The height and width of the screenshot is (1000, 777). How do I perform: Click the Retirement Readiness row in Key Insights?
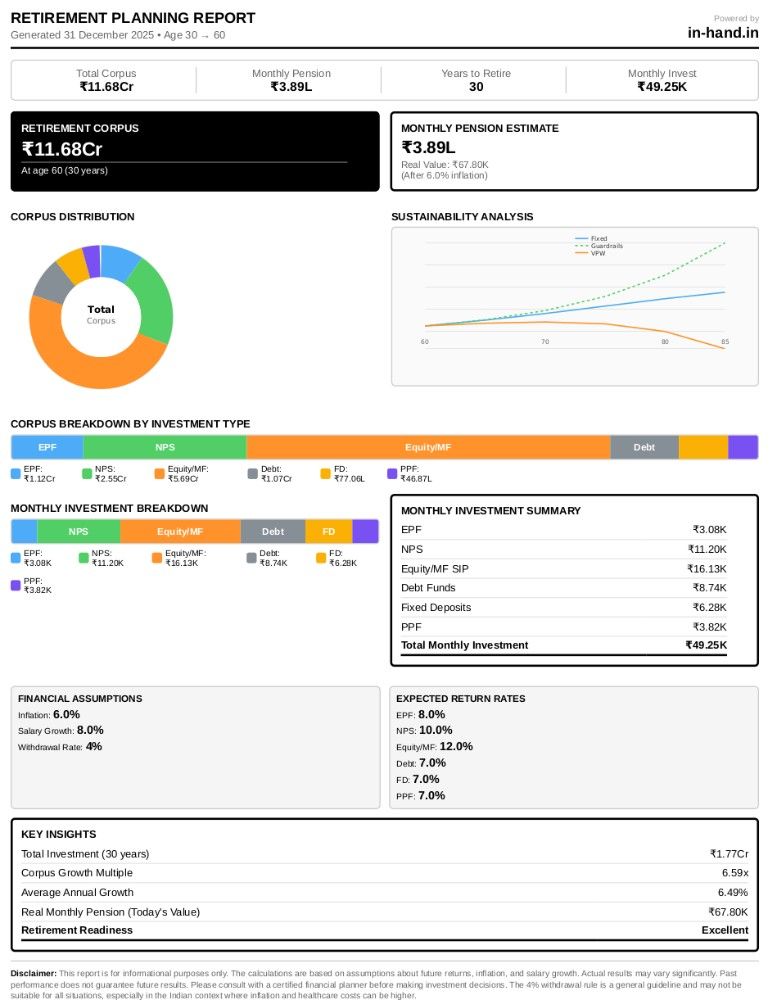385,930
